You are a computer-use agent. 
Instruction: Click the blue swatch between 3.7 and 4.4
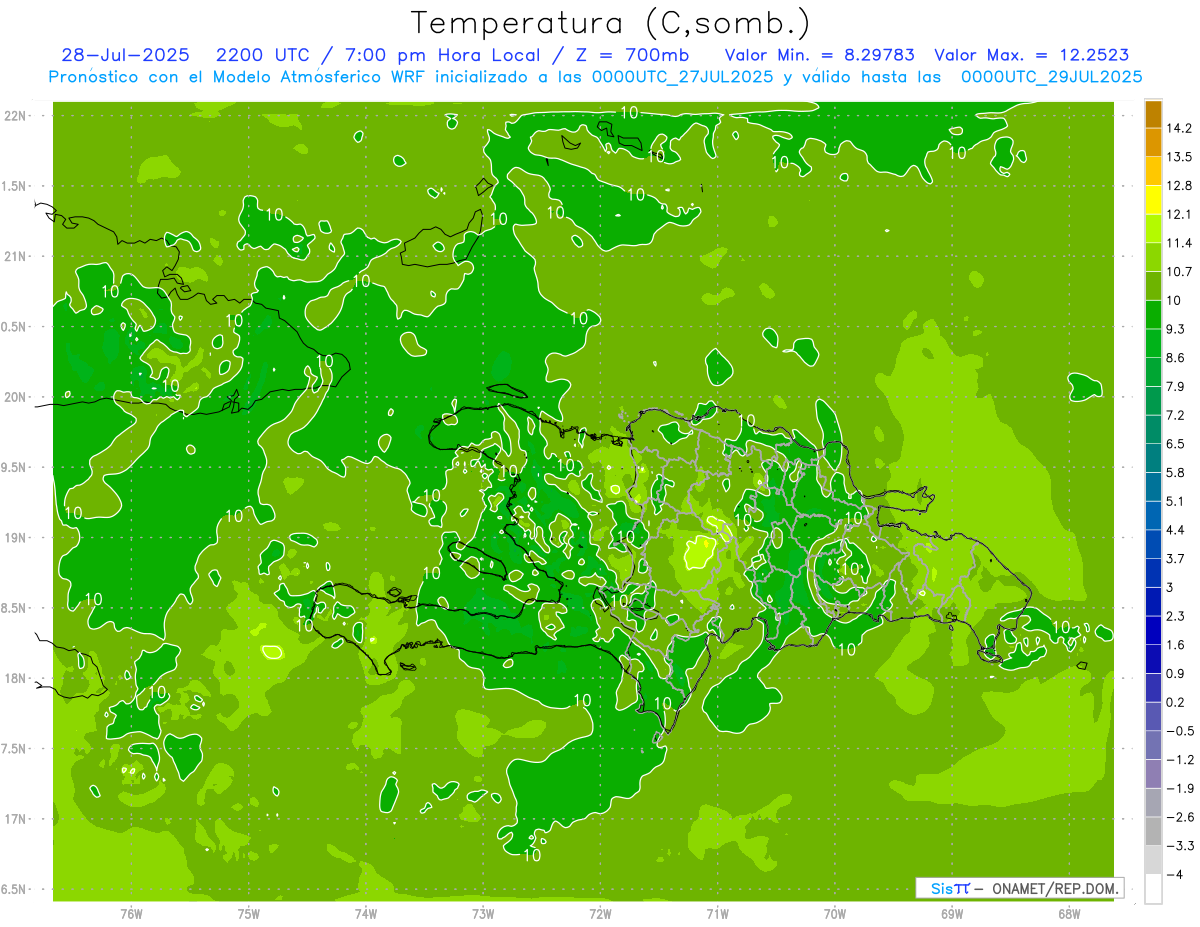(1153, 544)
